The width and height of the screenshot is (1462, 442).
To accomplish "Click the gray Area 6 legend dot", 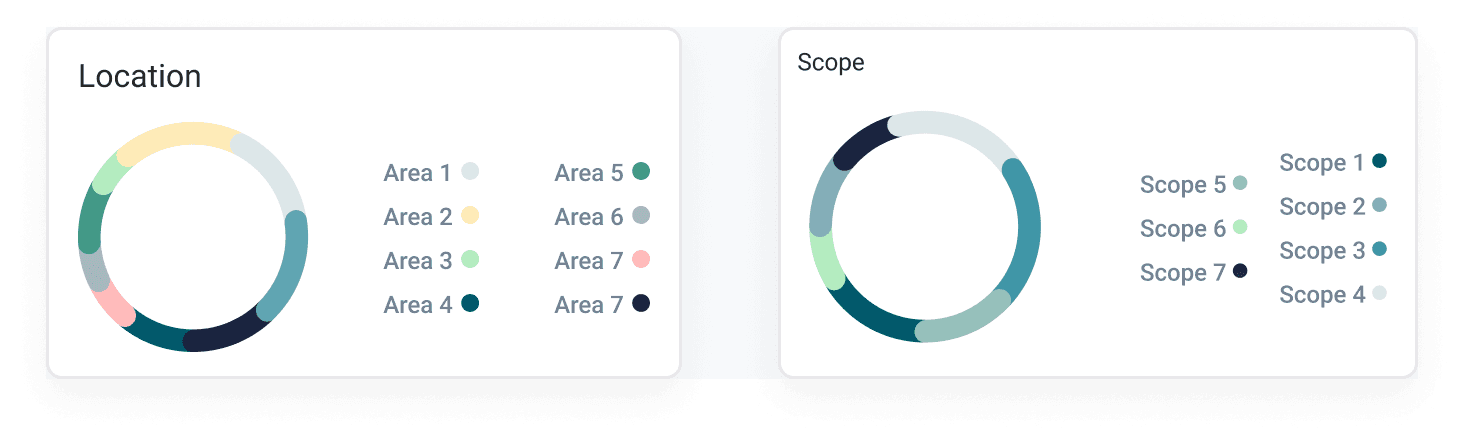I will (x=641, y=216).
